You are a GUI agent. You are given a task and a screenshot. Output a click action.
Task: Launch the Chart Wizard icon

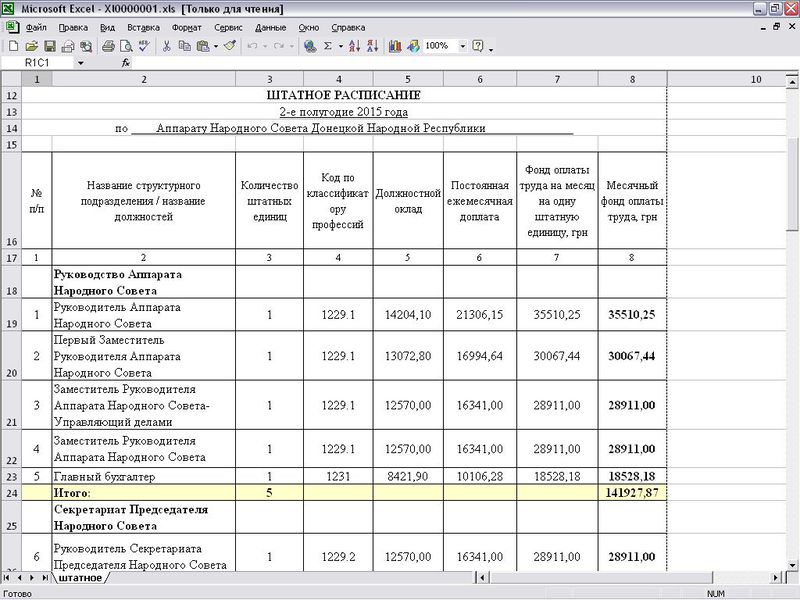pyautogui.click(x=394, y=46)
